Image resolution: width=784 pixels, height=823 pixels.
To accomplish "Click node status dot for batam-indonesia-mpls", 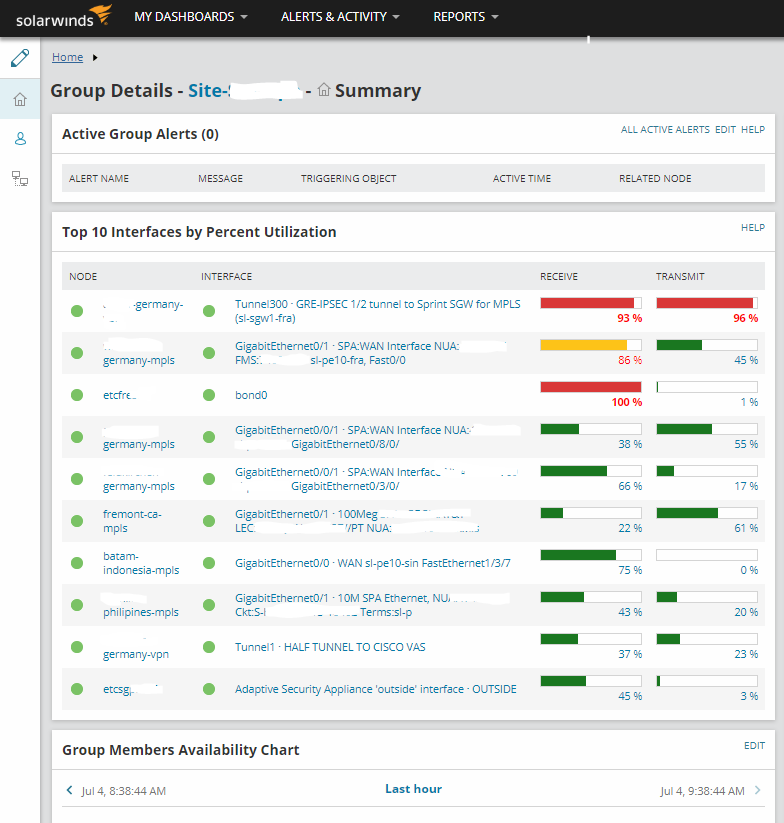I will click(77, 563).
